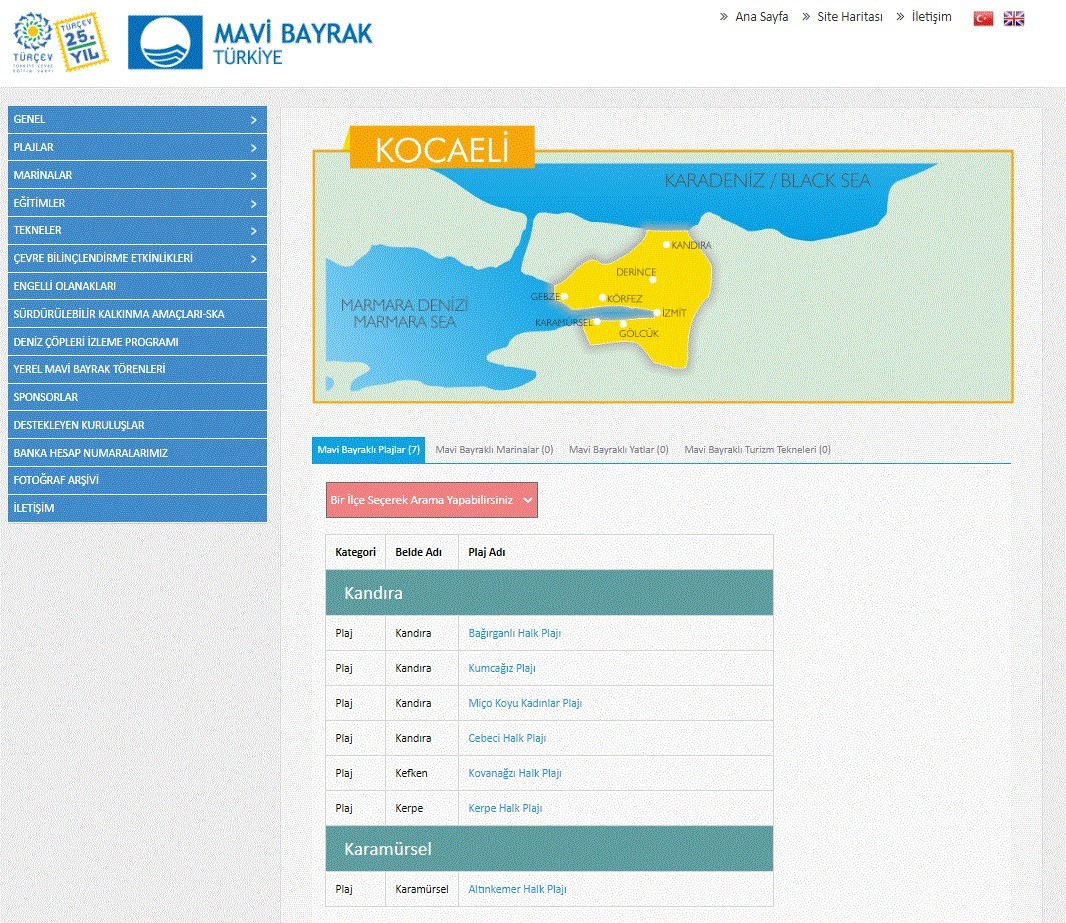This screenshot has height=923, width=1066.
Task: Select the Kandıra dot on the map
Action: click(667, 244)
